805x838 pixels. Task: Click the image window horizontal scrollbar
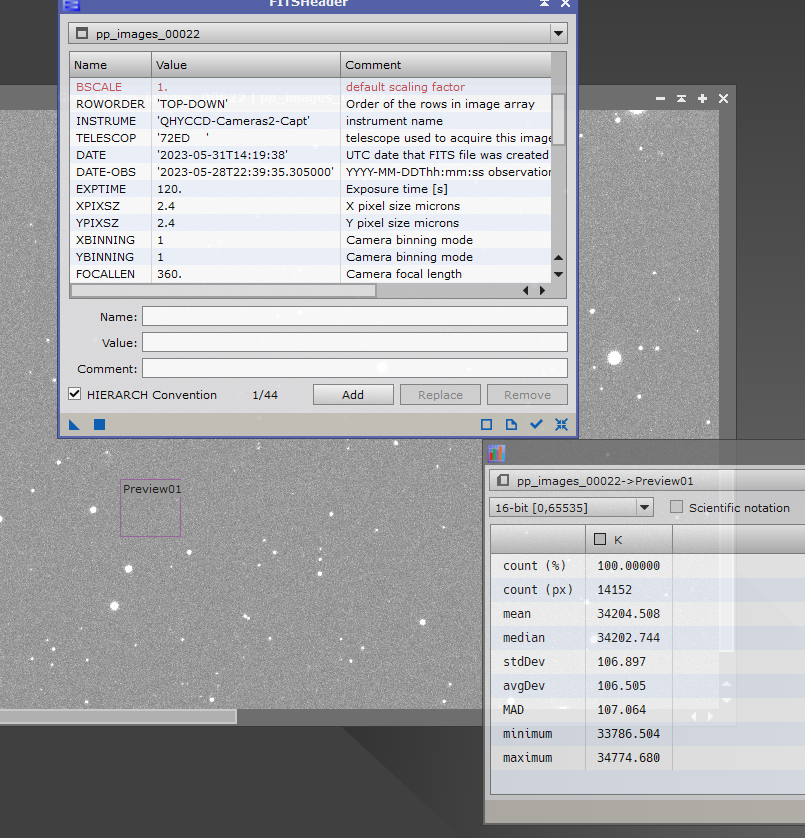coord(118,716)
